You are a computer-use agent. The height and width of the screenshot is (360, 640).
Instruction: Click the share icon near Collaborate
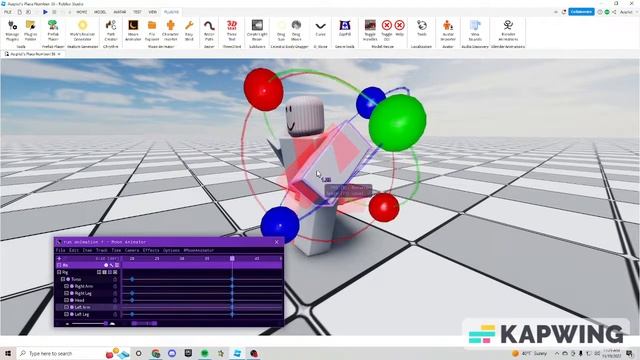614,12
